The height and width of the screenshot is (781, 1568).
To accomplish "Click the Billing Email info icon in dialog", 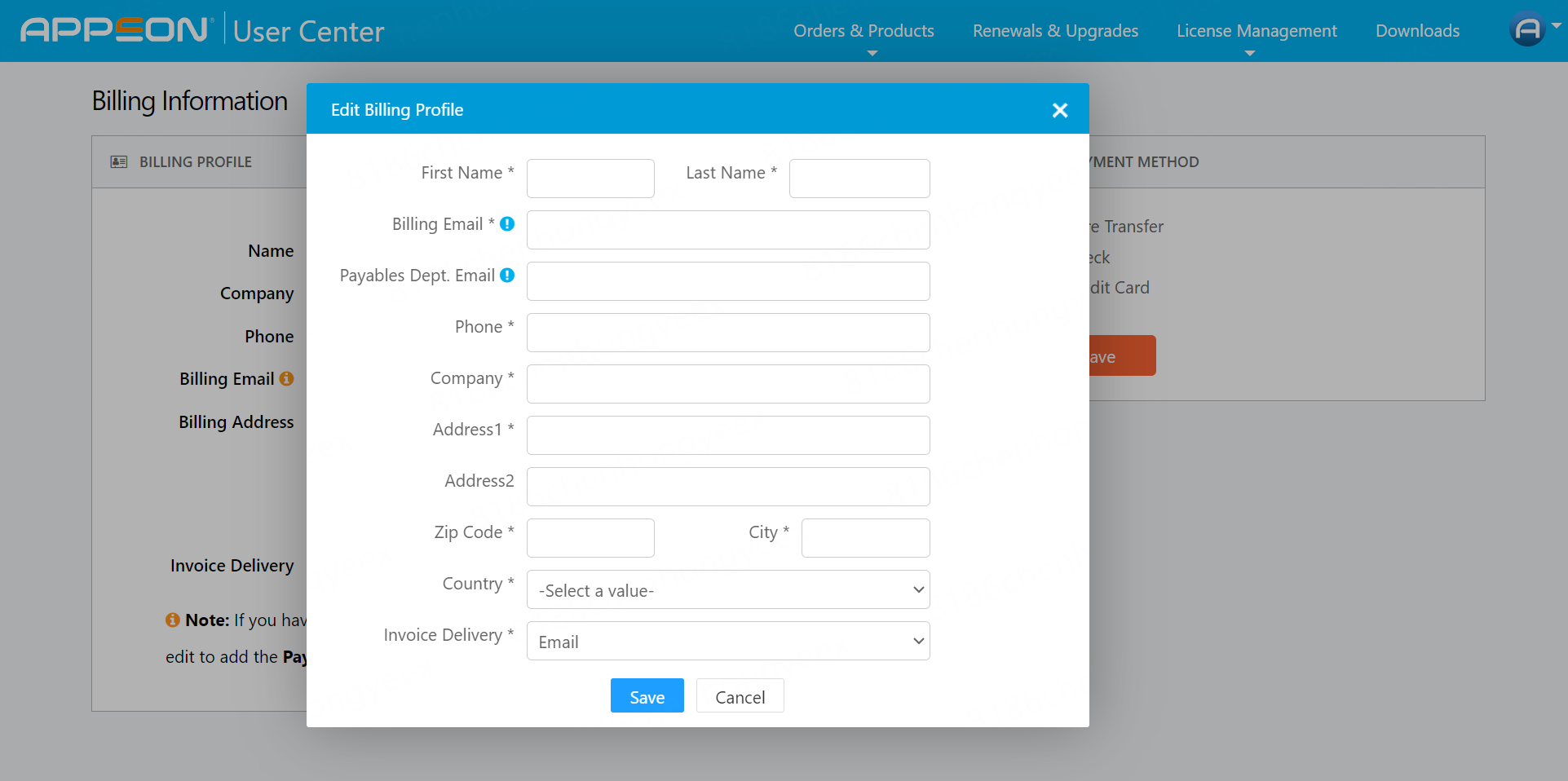I will coord(507,223).
